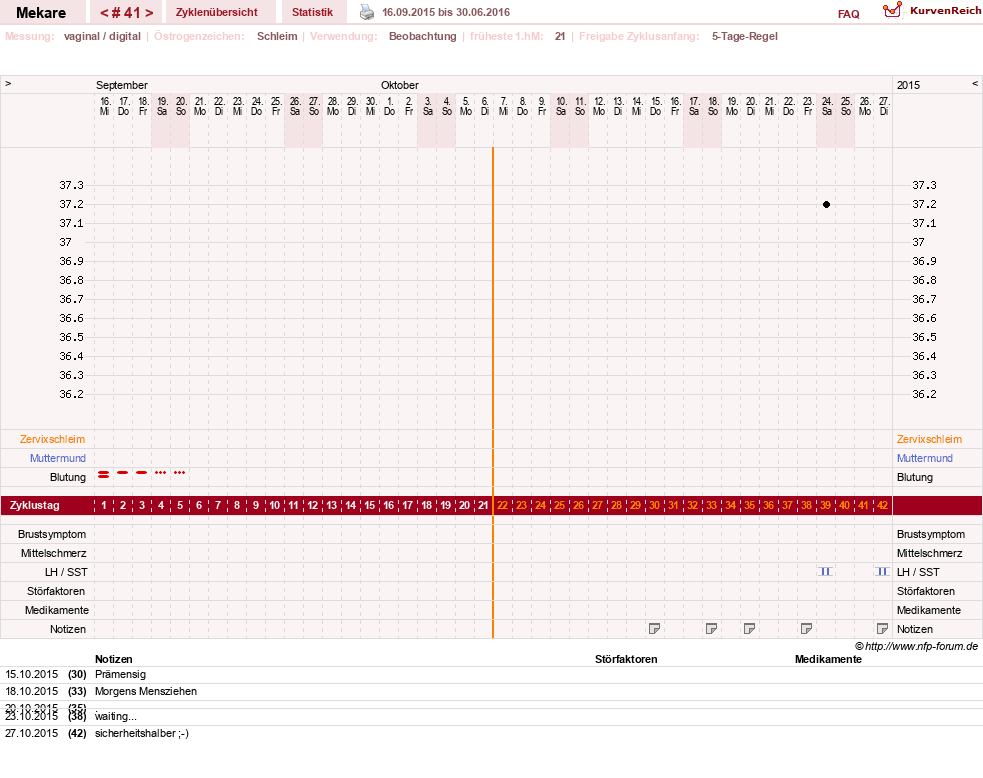983x778 pixels.
Task: Click the bleeding marker on cycle day 3
Action: (x=142, y=472)
